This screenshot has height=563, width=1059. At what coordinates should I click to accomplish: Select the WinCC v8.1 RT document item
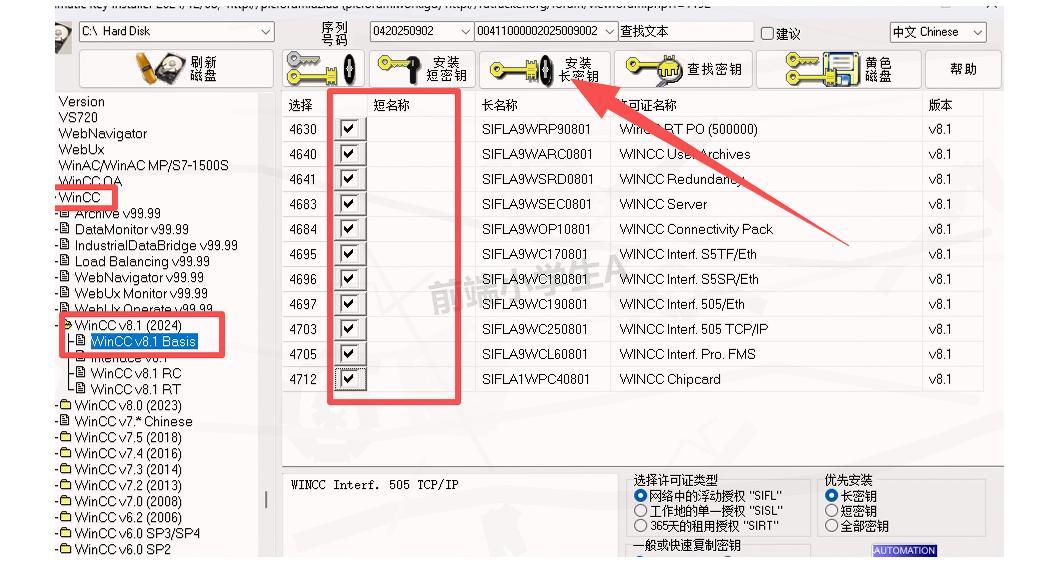(x=135, y=389)
